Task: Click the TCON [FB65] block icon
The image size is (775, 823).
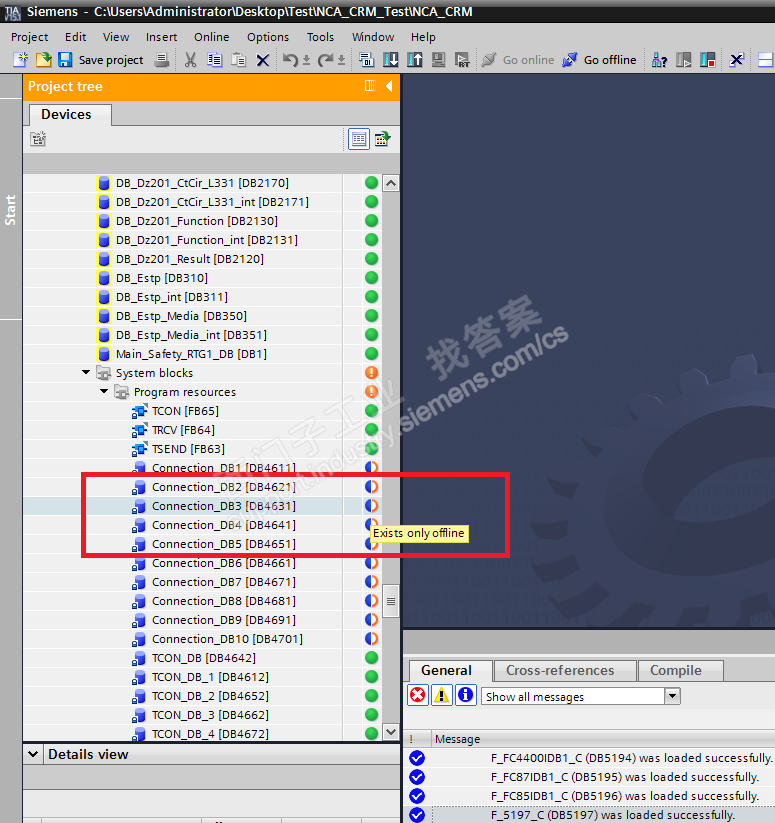Action: click(x=139, y=411)
